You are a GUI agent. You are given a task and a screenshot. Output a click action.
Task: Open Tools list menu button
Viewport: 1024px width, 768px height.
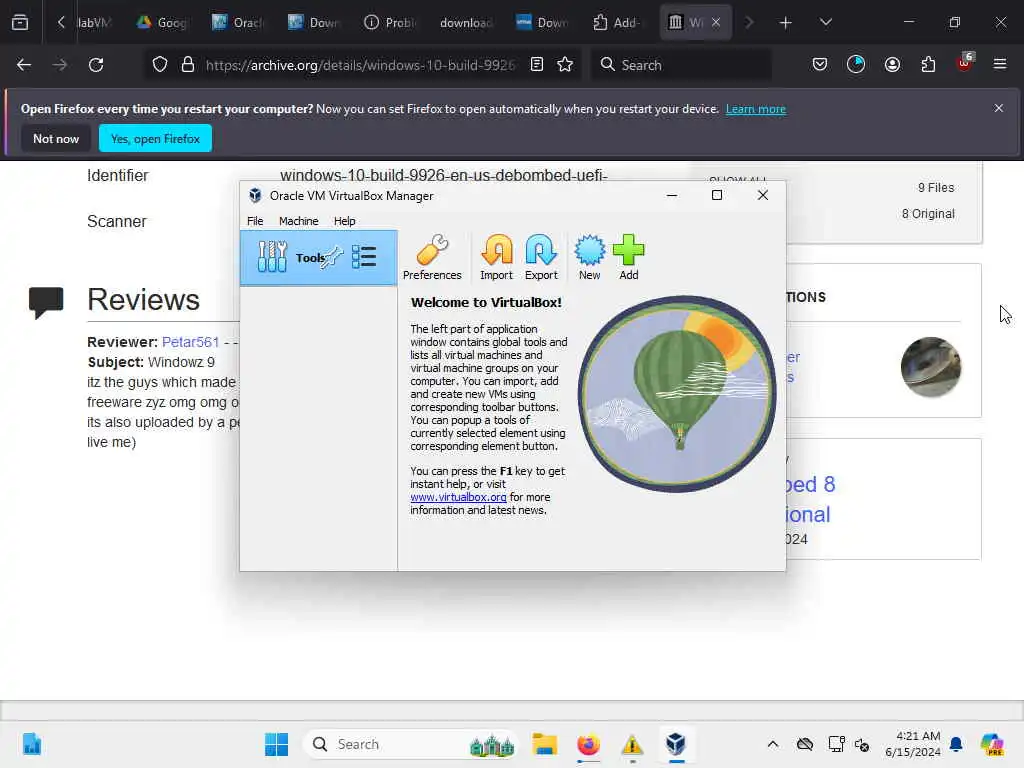coord(364,257)
